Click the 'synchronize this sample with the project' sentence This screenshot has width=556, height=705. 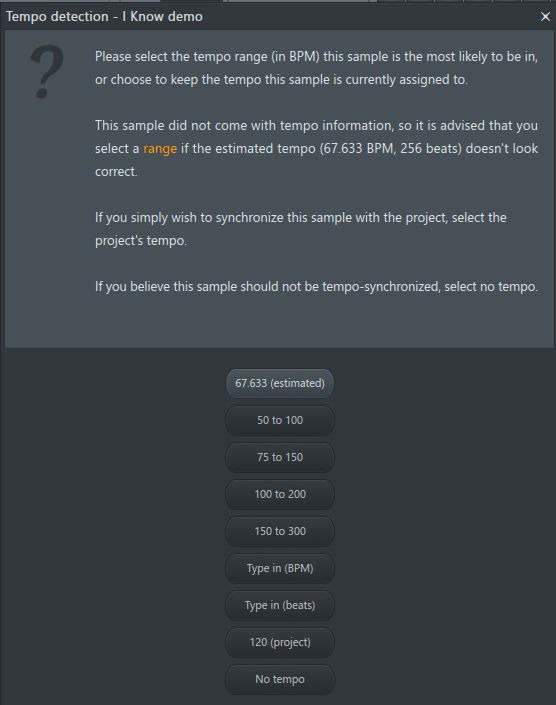pos(301,218)
